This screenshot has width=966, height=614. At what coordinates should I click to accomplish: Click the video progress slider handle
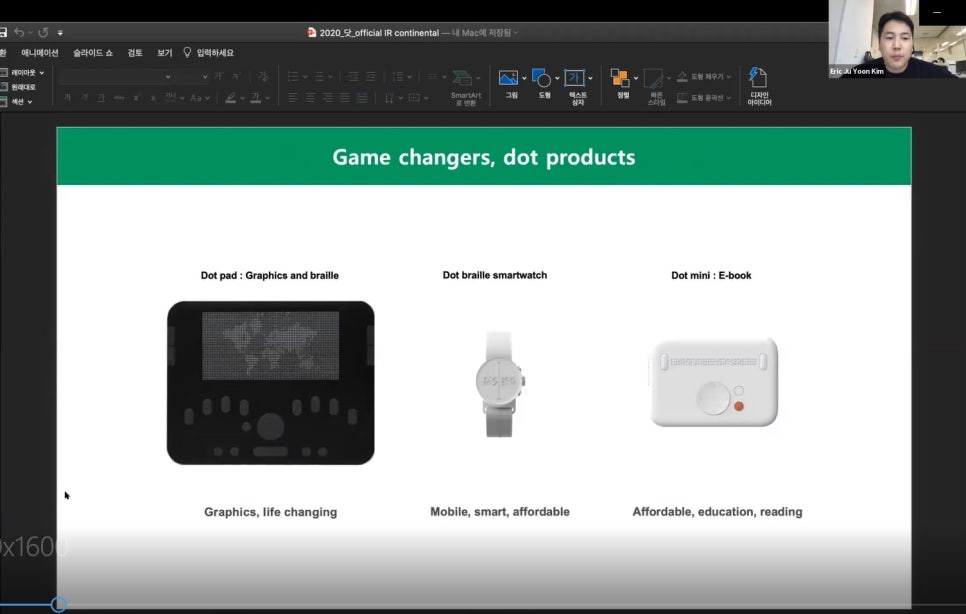(58, 604)
